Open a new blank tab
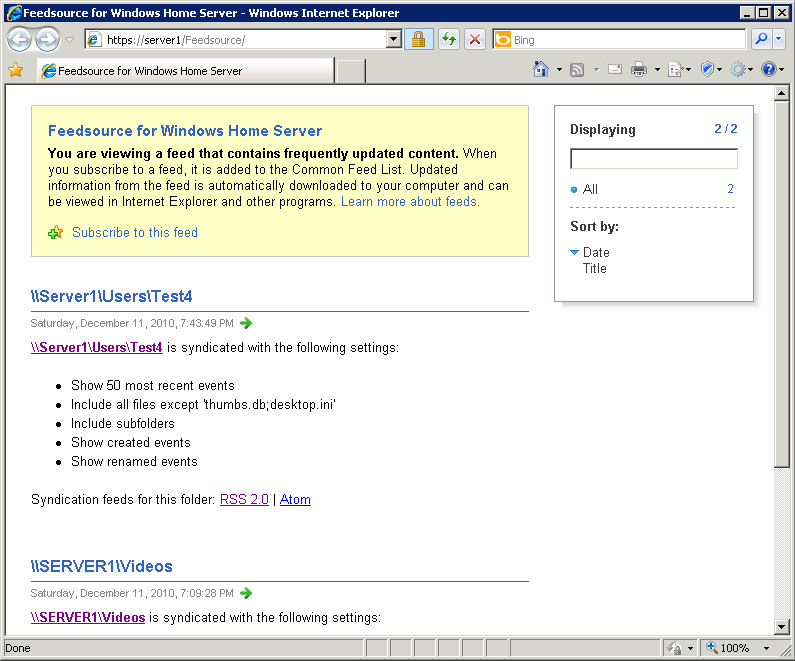 pyautogui.click(x=350, y=70)
